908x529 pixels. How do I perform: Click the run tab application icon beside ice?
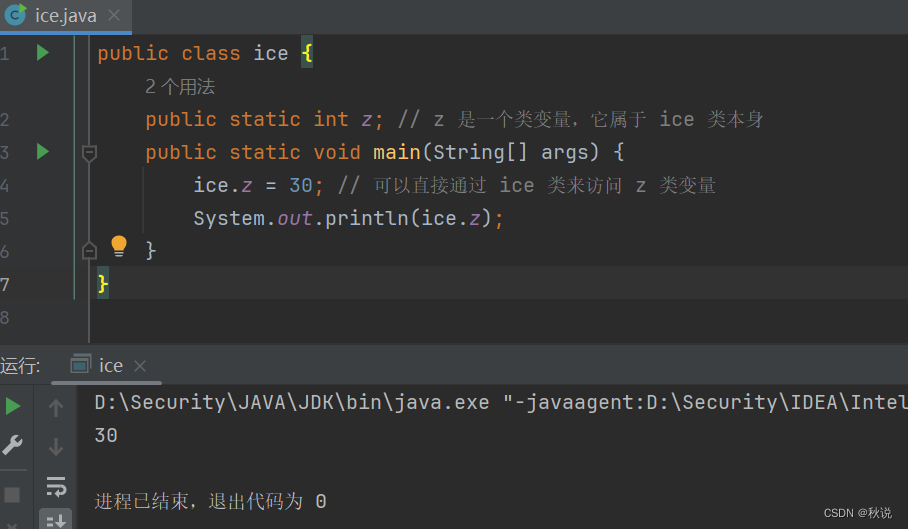[80, 365]
